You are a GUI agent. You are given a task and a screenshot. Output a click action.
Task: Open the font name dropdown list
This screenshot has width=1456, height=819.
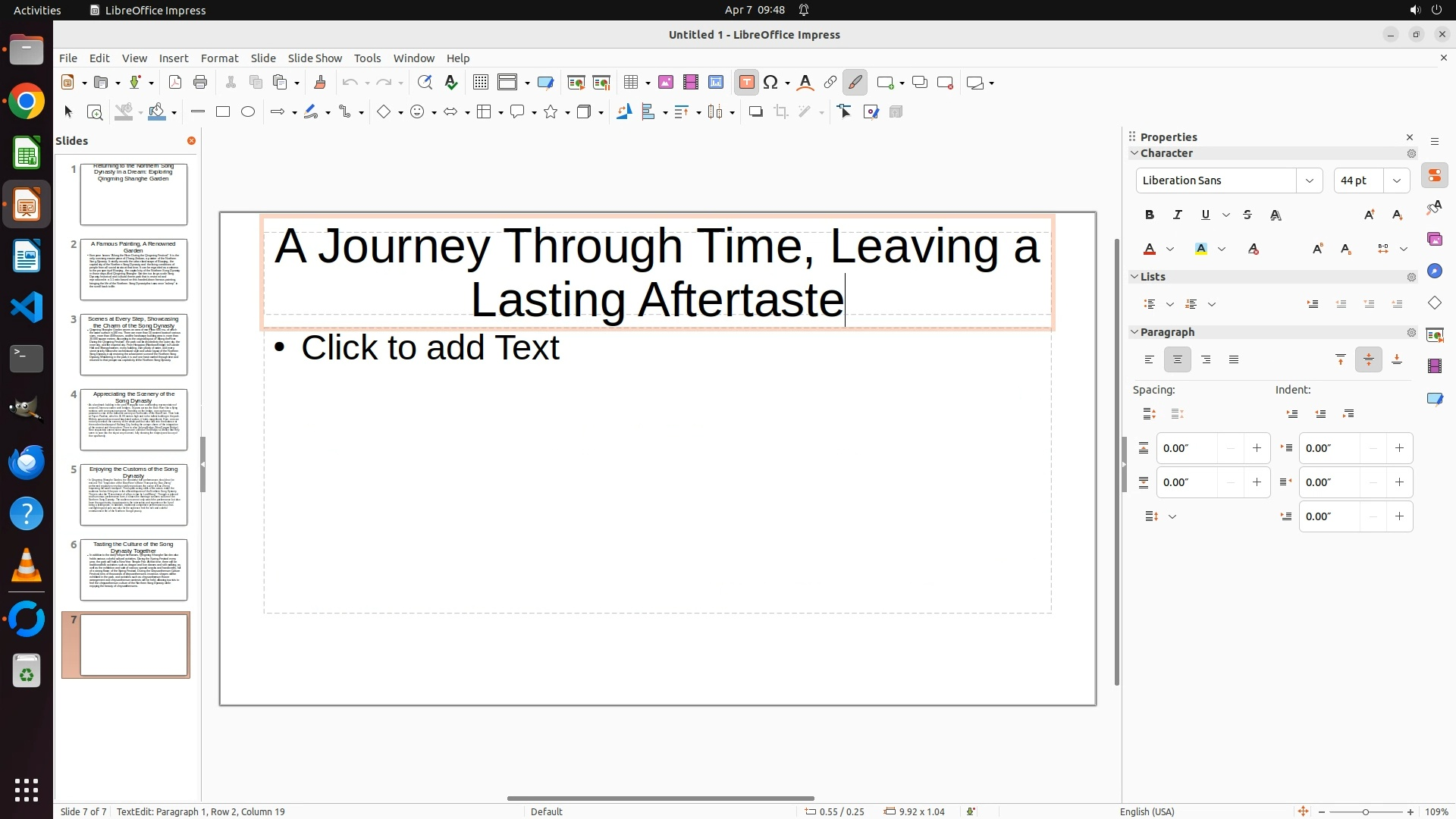[1309, 180]
